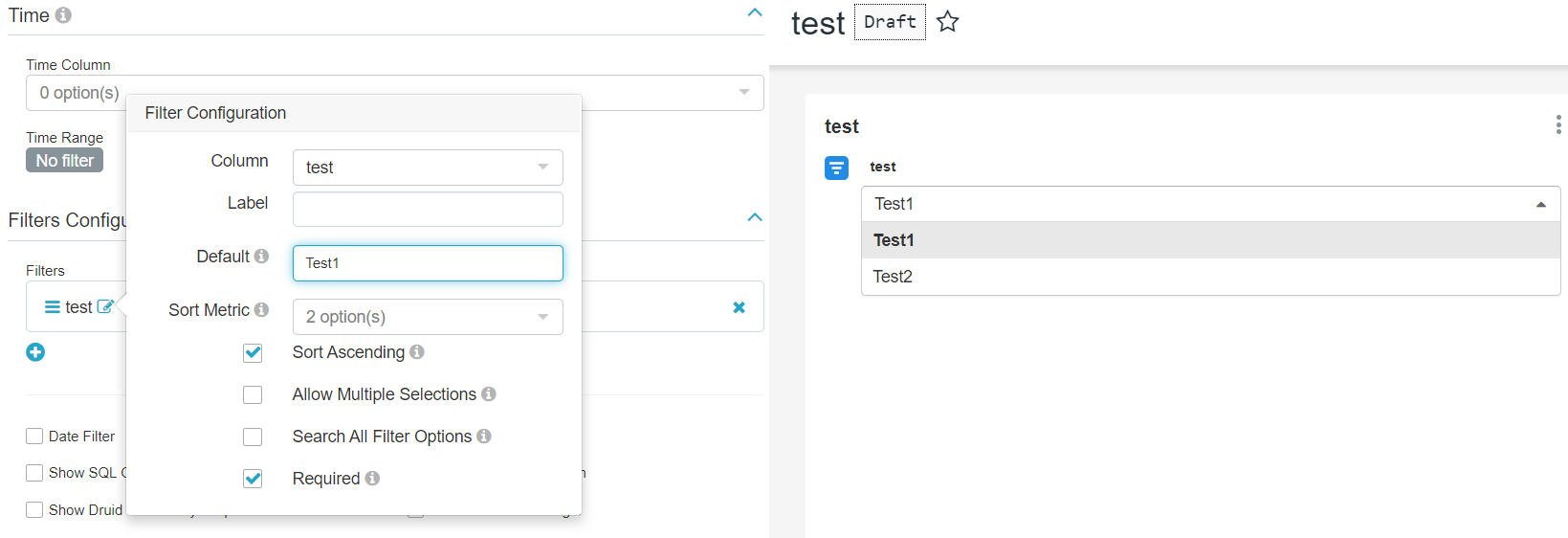Uncheck the Sort Ascending checkbox
1568x538 pixels.
pos(253,353)
